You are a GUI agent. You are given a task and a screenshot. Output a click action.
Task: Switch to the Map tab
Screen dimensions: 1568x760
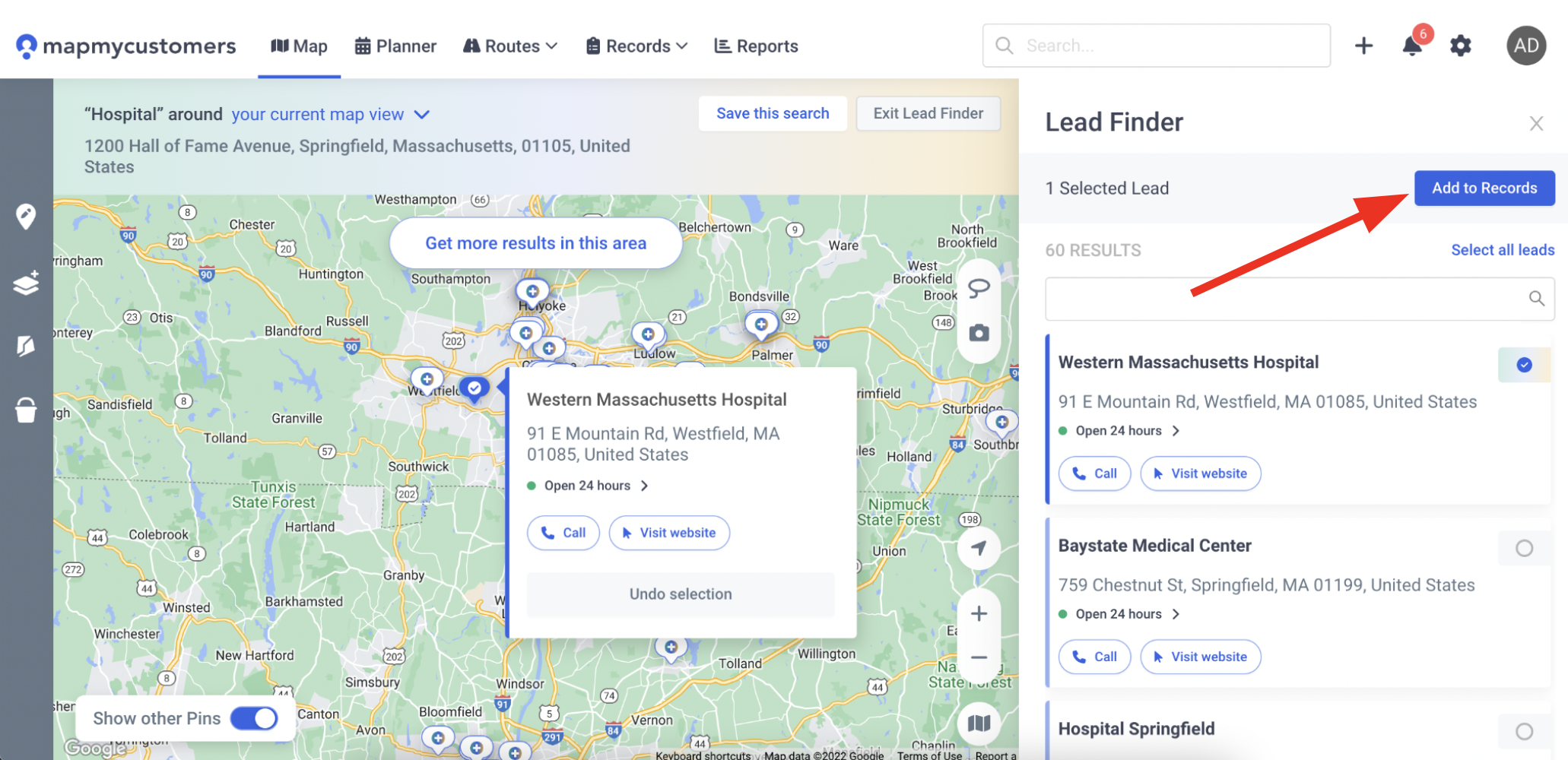click(x=299, y=46)
